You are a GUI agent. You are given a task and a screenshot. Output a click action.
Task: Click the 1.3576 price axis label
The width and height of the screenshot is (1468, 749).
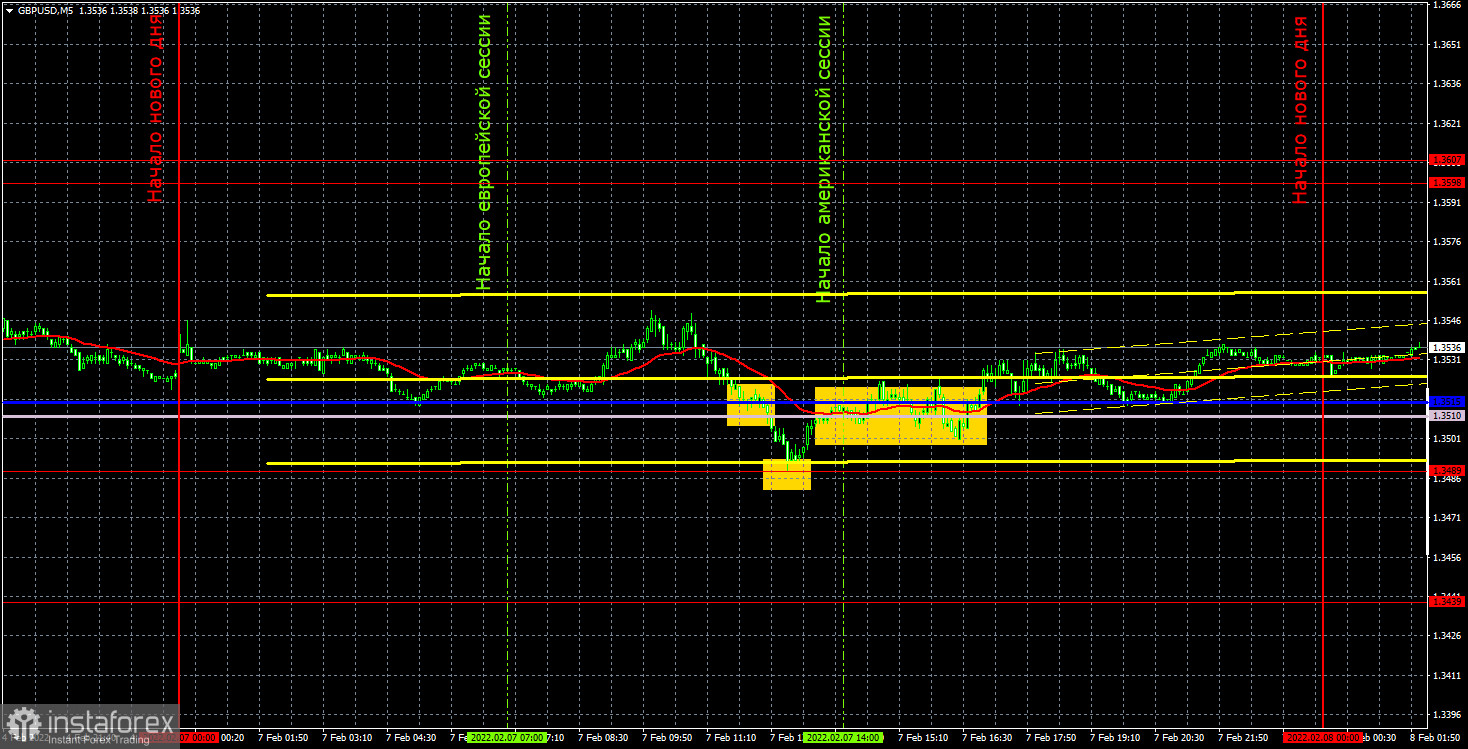[1447, 242]
